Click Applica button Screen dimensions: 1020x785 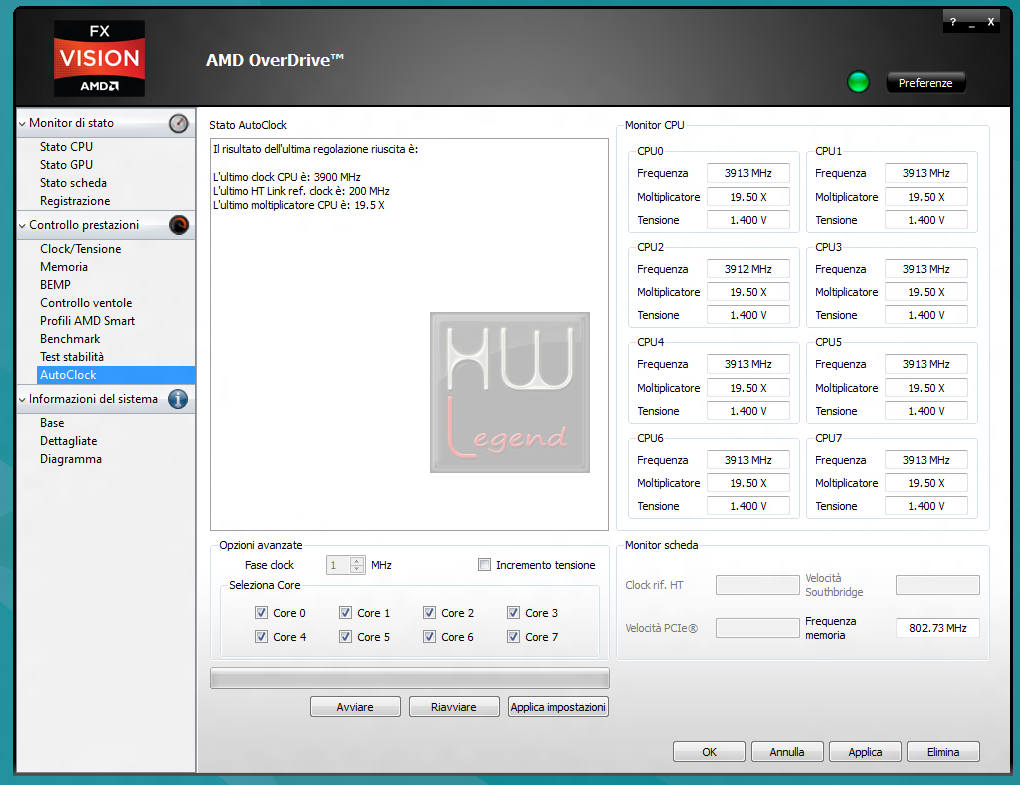pyautogui.click(x=865, y=752)
